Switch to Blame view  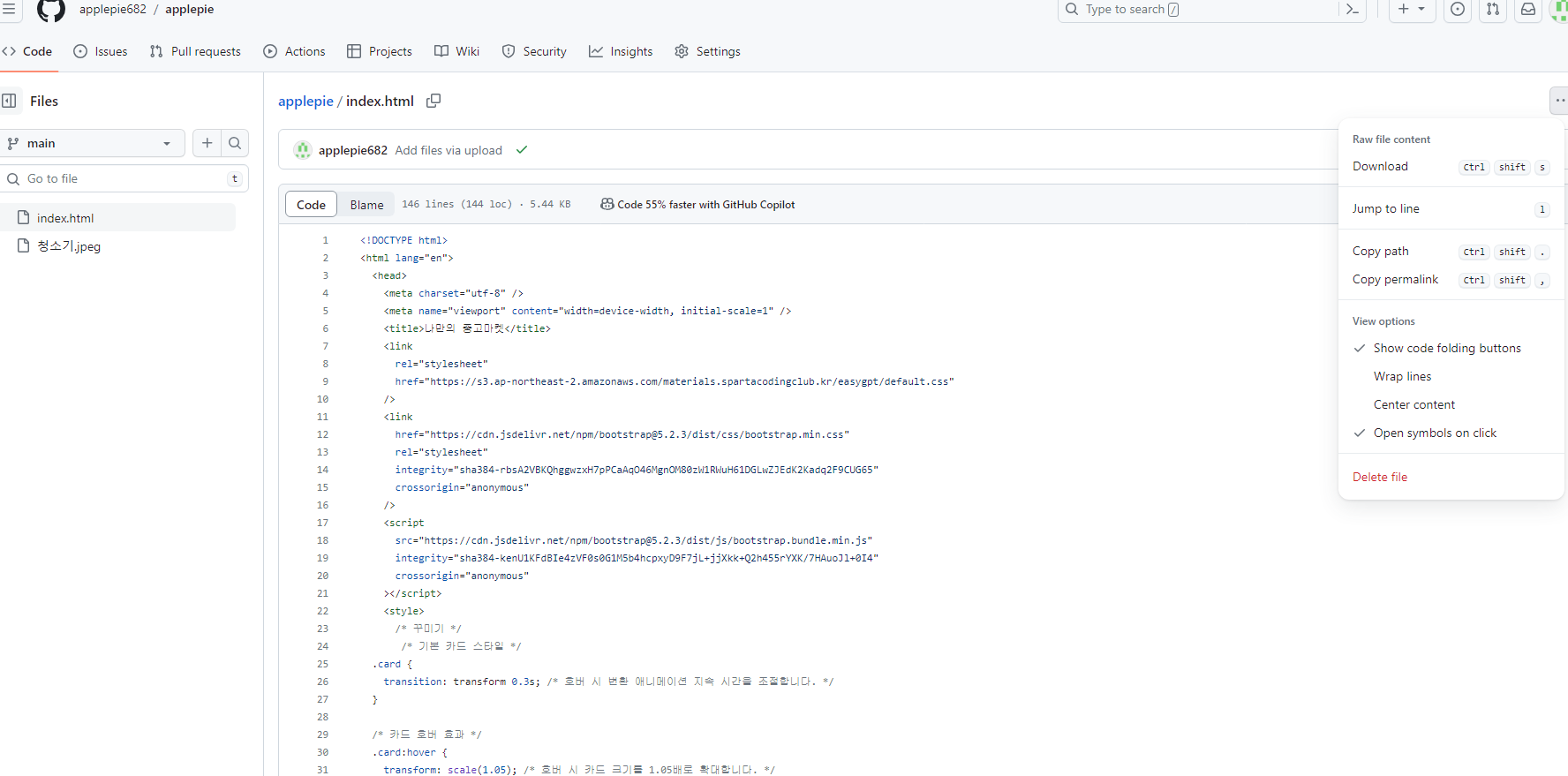click(366, 204)
